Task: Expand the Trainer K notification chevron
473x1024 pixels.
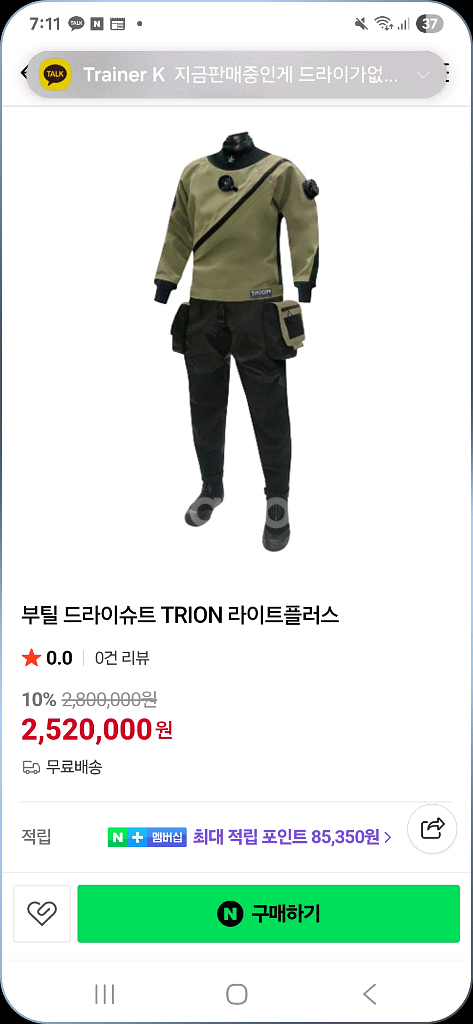Action: tap(423, 74)
